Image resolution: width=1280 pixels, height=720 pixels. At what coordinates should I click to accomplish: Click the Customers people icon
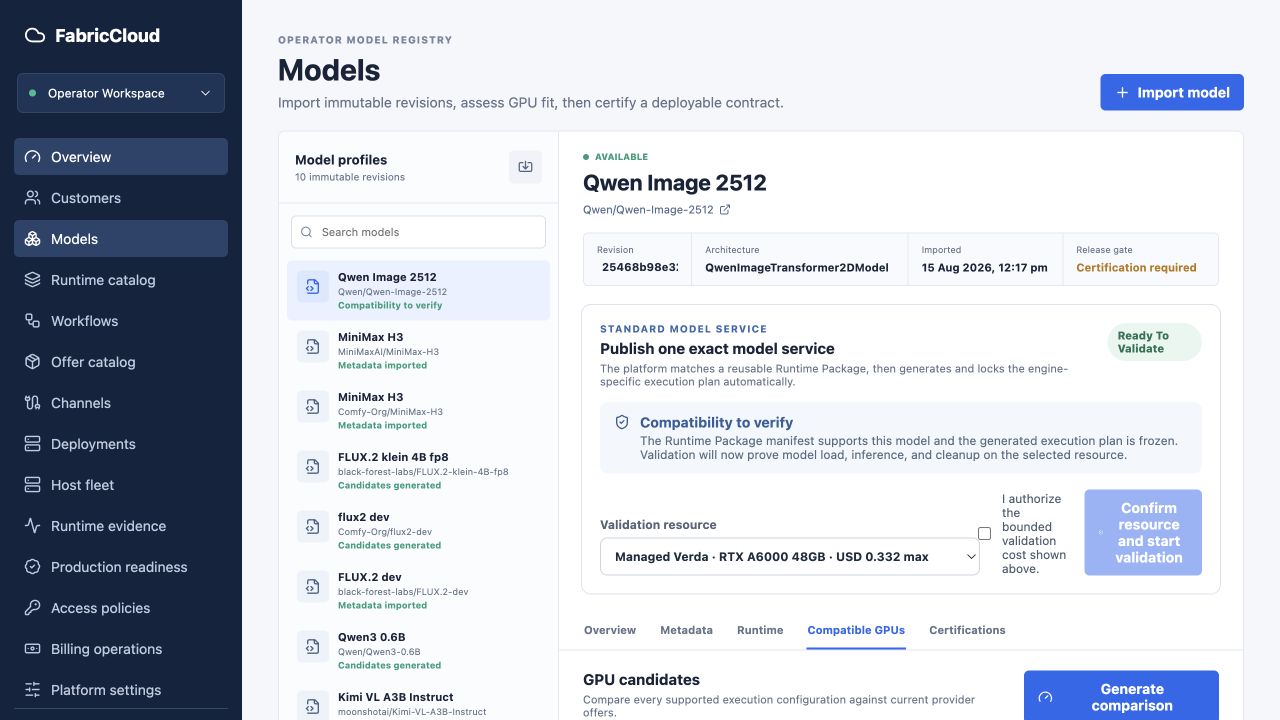[x=33, y=198]
